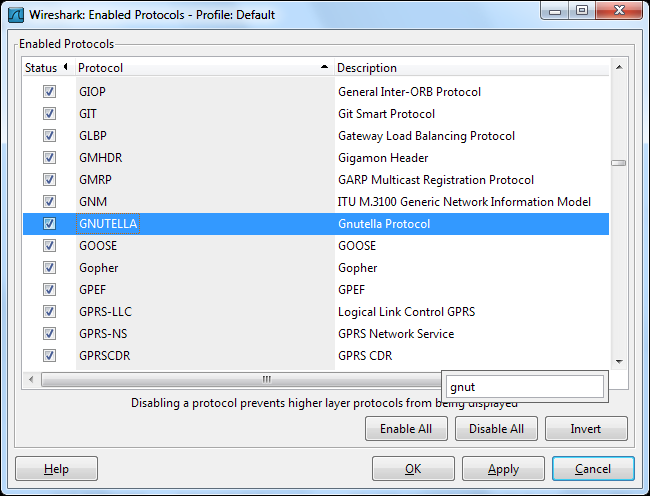The height and width of the screenshot is (496, 650).
Task: Click Gigamon Header description
Action: tap(383, 157)
